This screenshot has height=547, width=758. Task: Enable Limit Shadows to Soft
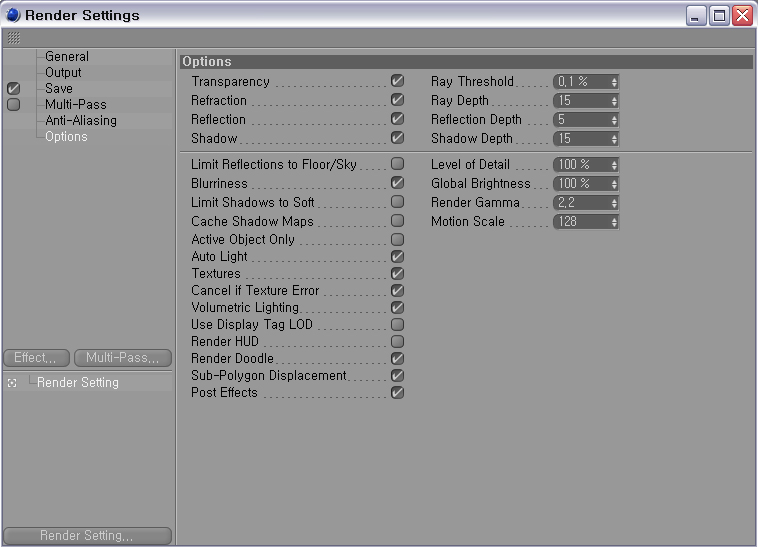tap(397, 201)
